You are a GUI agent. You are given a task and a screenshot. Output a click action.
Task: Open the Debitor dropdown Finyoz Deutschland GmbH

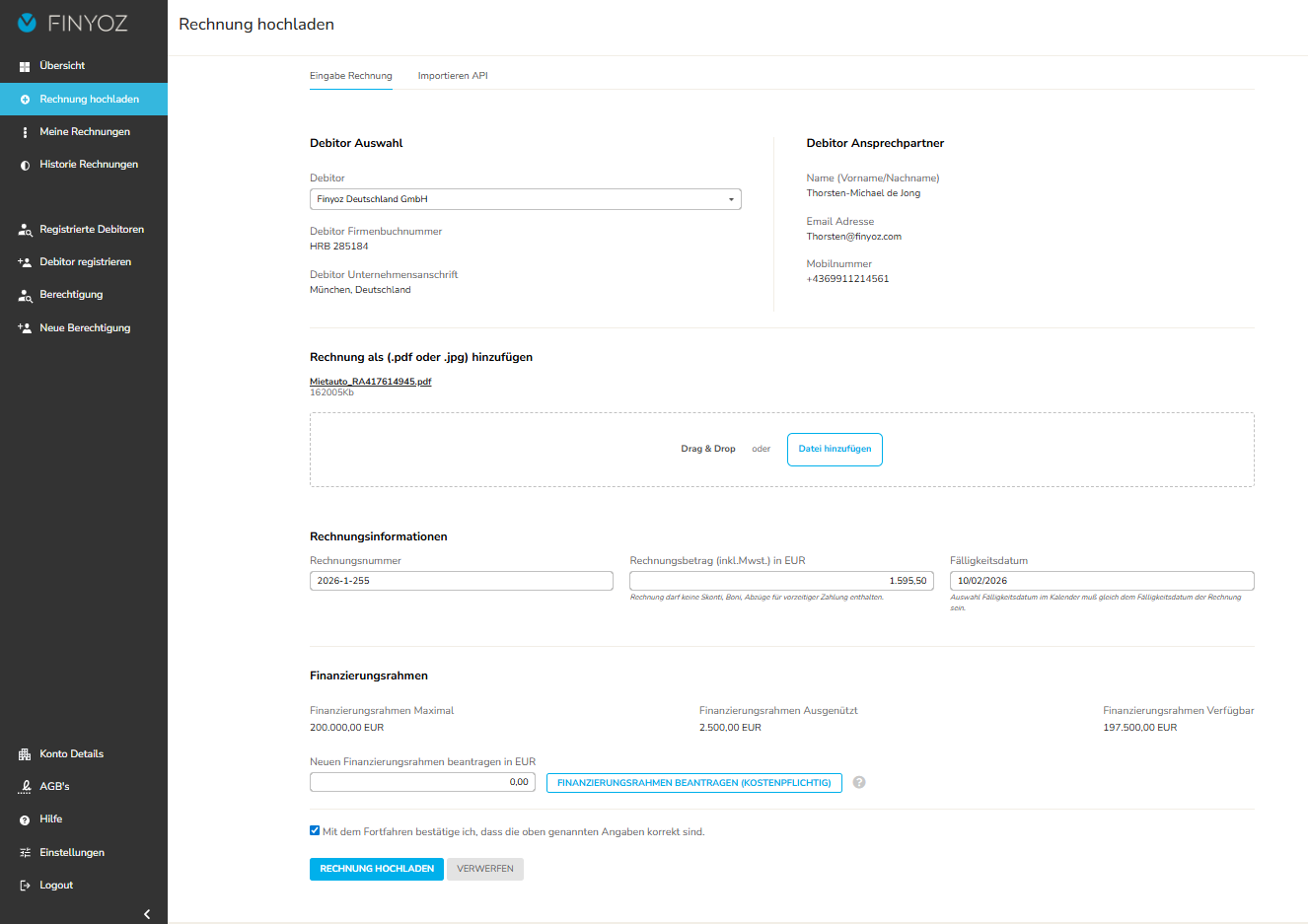(525, 199)
